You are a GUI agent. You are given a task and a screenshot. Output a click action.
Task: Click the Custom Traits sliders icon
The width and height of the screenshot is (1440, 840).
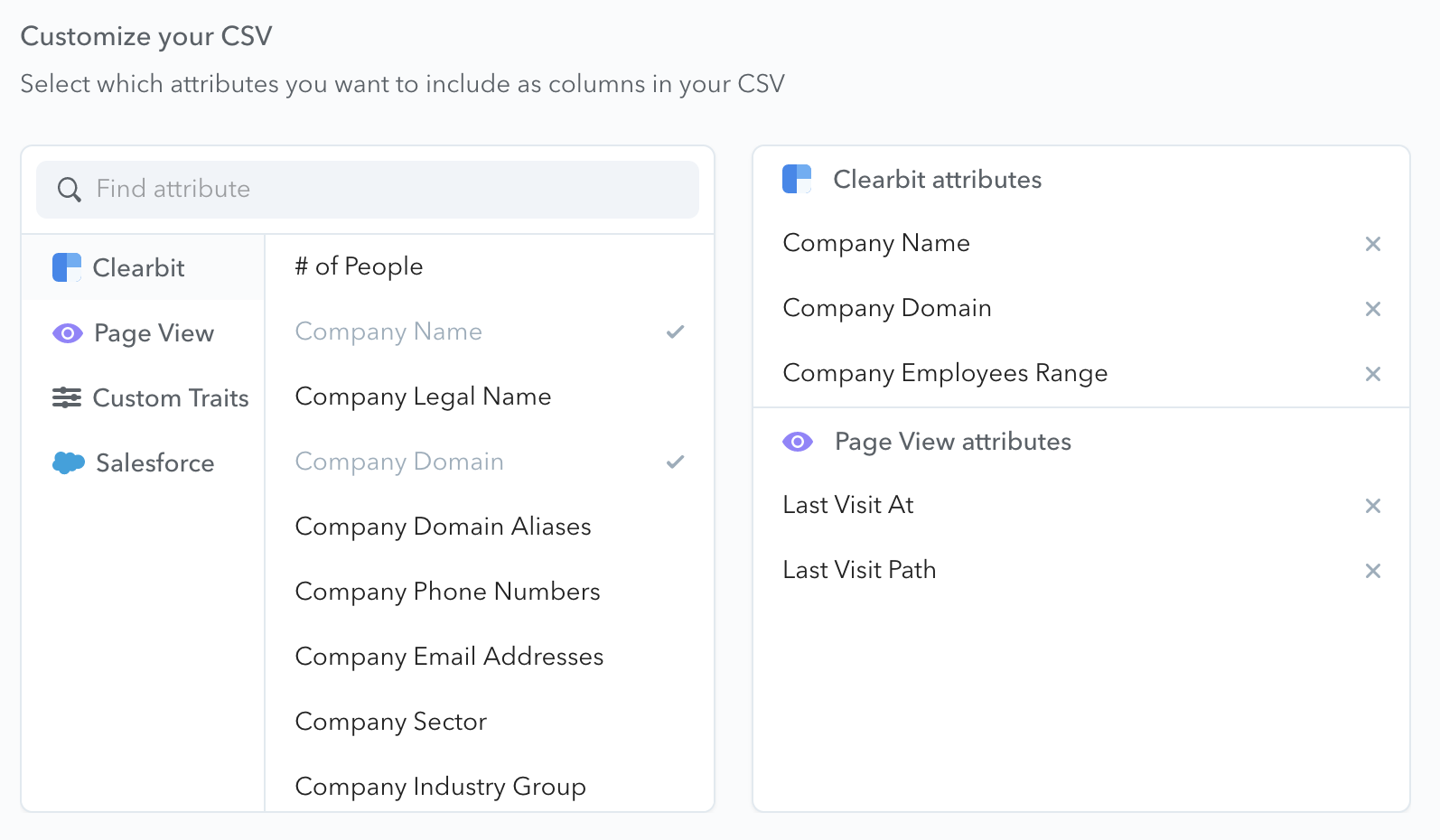(67, 397)
